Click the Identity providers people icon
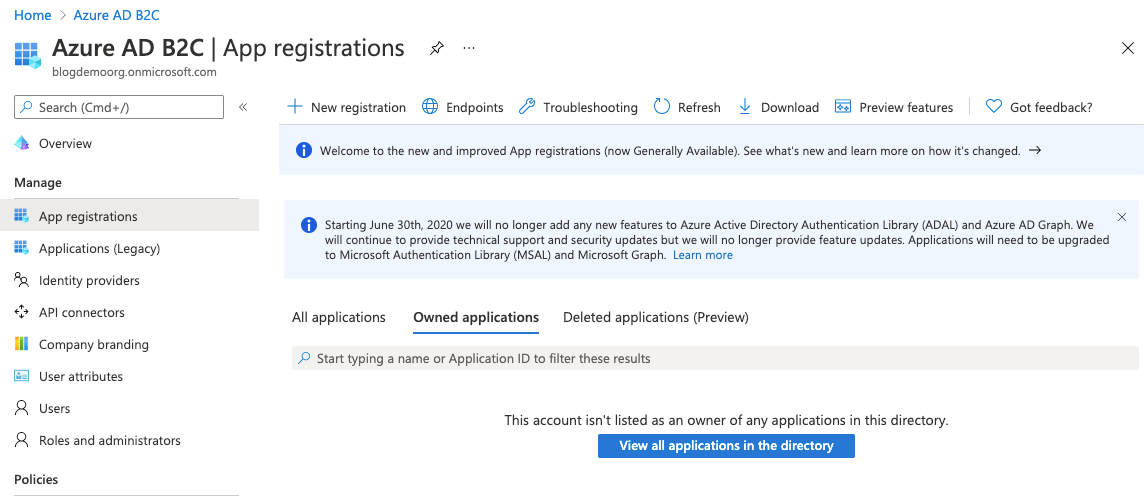 (21, 280)
